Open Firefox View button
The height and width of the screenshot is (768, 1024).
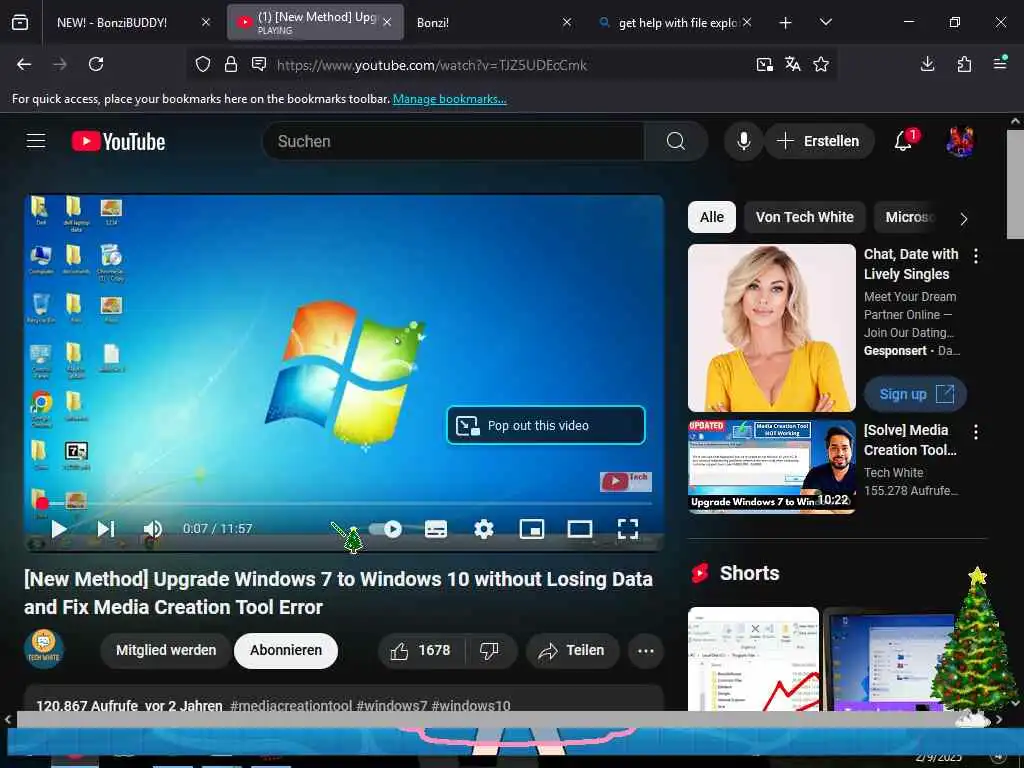(x=20, y=23)
